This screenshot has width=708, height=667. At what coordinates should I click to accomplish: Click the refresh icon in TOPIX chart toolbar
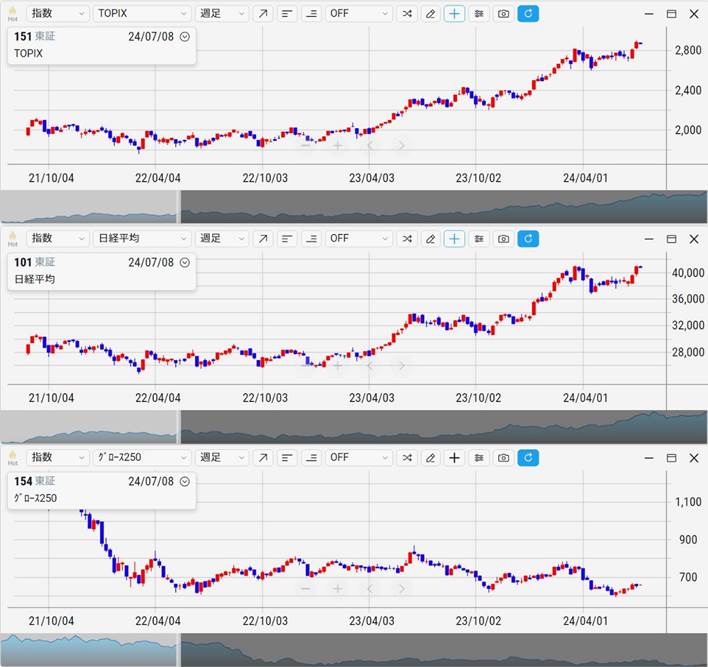529,14
